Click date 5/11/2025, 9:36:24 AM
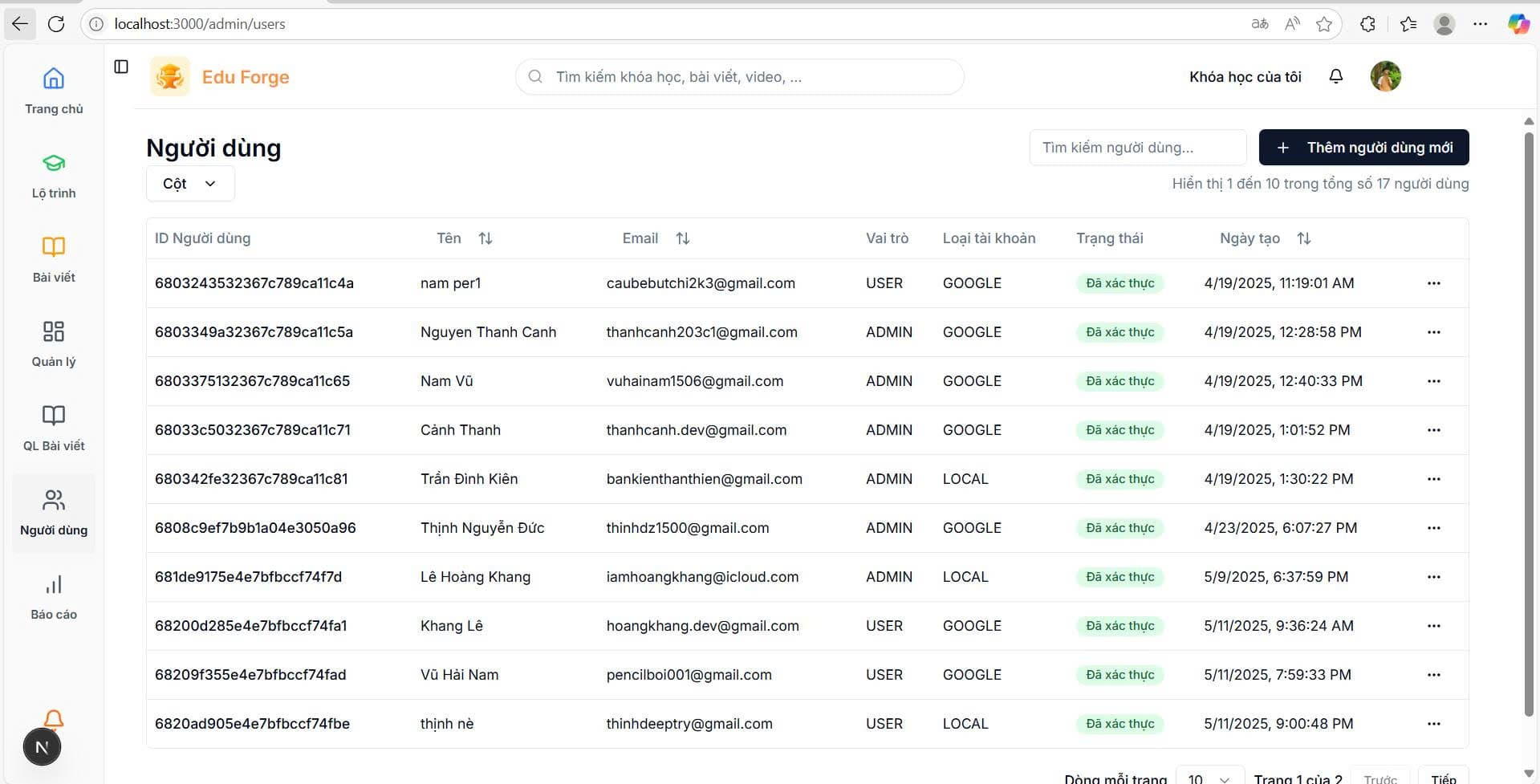 [x=1278, y=626]
